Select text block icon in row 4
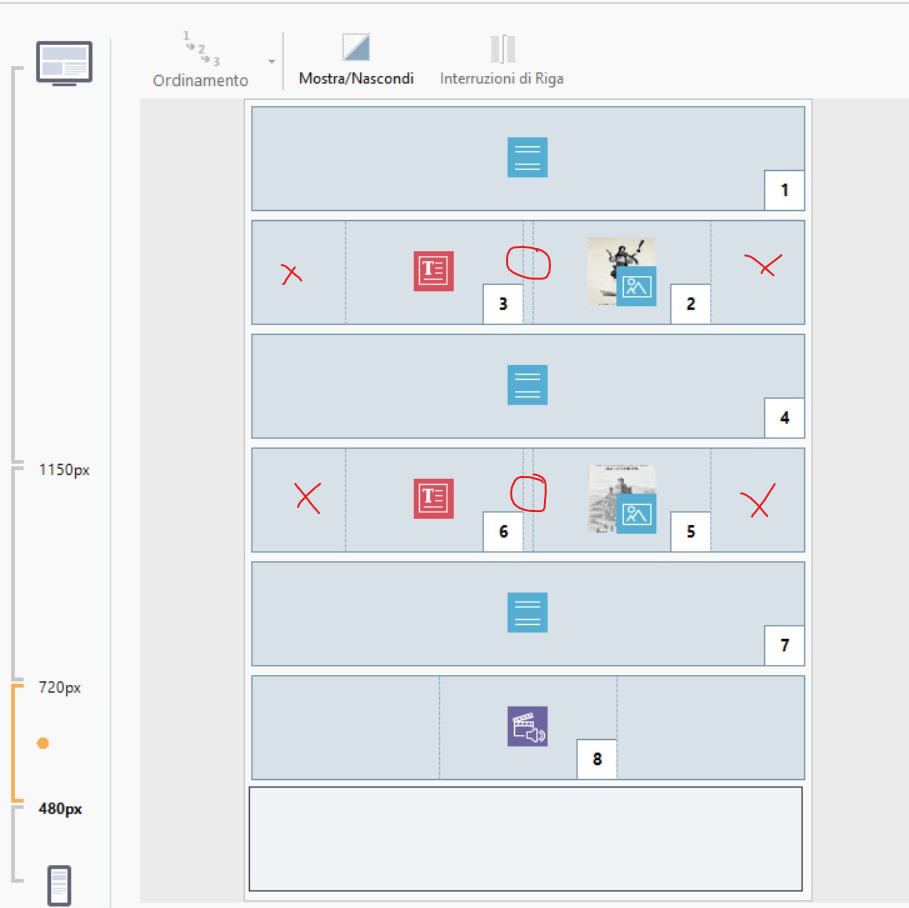The image size is (909, 908). pos(527,385)
